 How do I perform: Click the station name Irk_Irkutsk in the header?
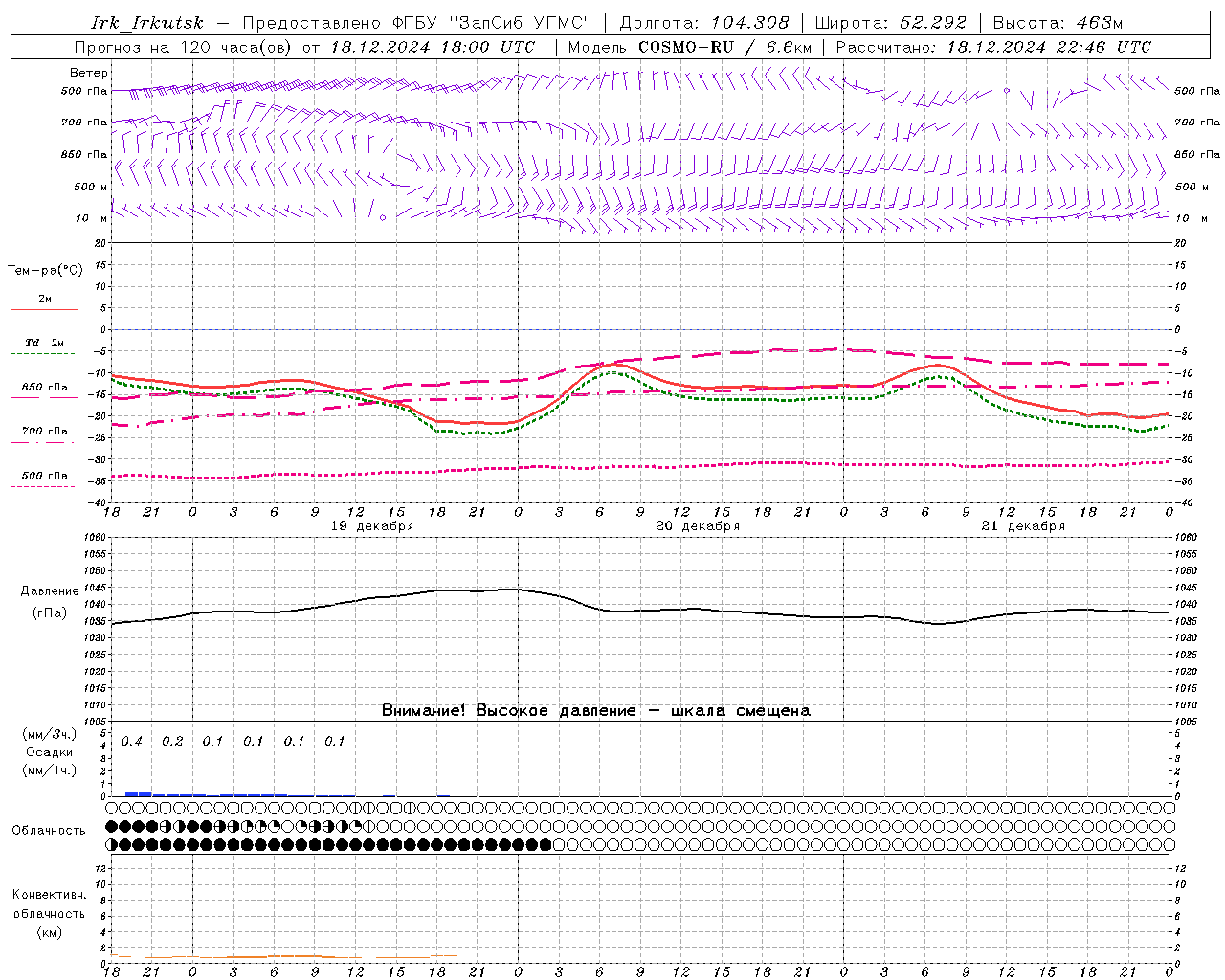click(147, 23)
